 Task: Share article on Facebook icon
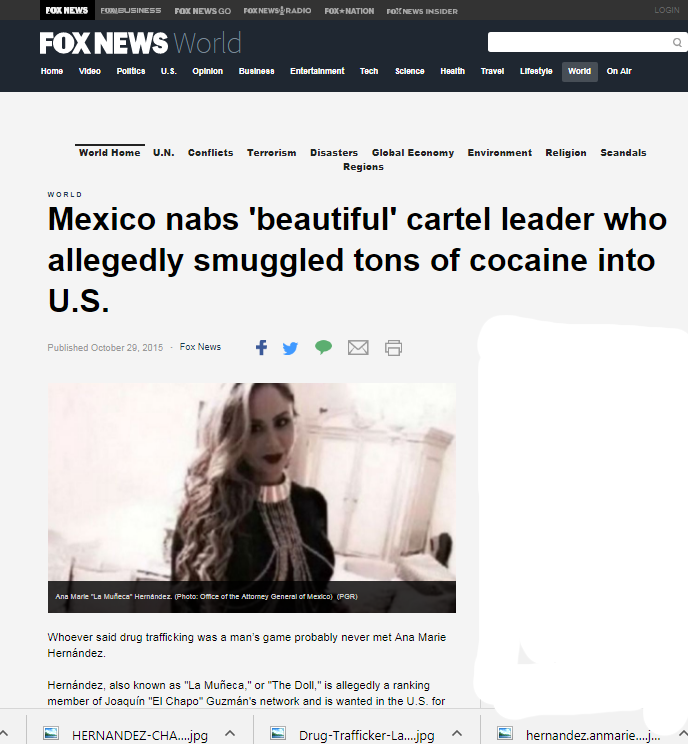click(x=261, y=348)
